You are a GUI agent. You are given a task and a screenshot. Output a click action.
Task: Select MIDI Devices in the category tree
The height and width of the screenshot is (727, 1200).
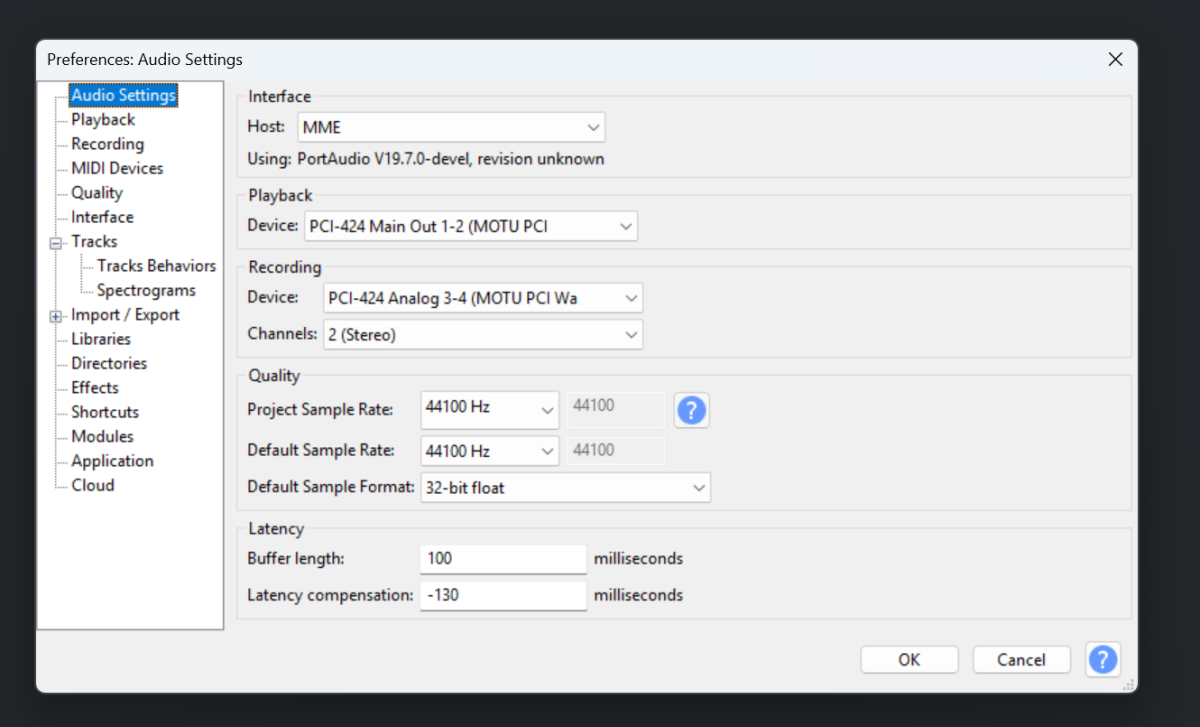coord(117,168)
